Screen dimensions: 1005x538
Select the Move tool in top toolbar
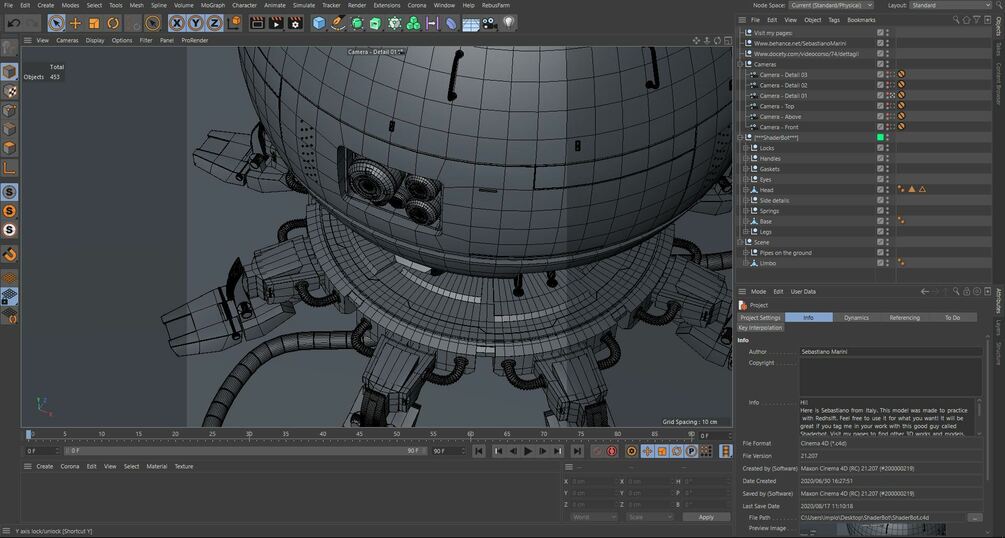point(75,22)
